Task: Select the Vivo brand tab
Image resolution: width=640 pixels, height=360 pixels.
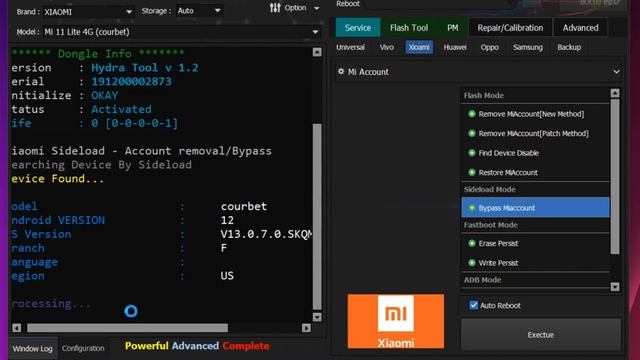Action: click(x=387, y=47)
